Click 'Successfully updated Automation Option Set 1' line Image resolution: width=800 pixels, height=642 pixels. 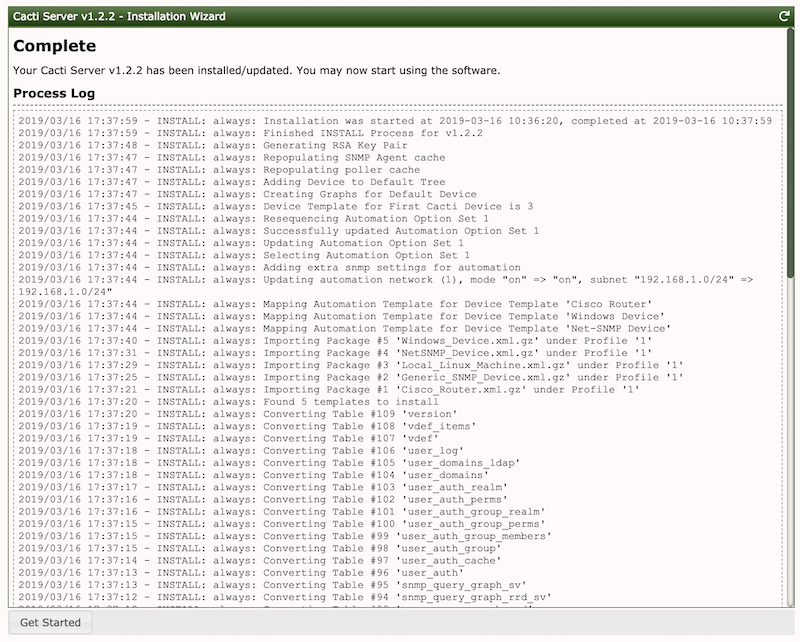click(x=279, y=231)
